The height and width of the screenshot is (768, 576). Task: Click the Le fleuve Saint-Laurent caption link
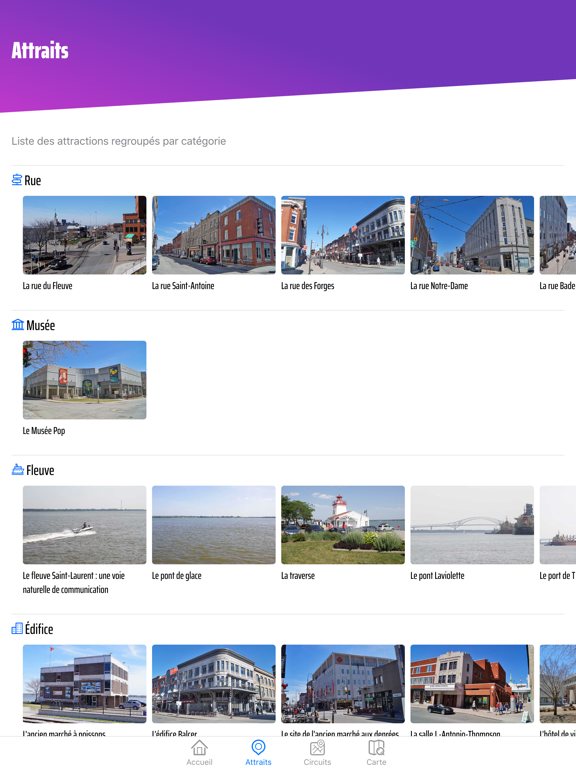pyautogui.click(x=73, y=582)
